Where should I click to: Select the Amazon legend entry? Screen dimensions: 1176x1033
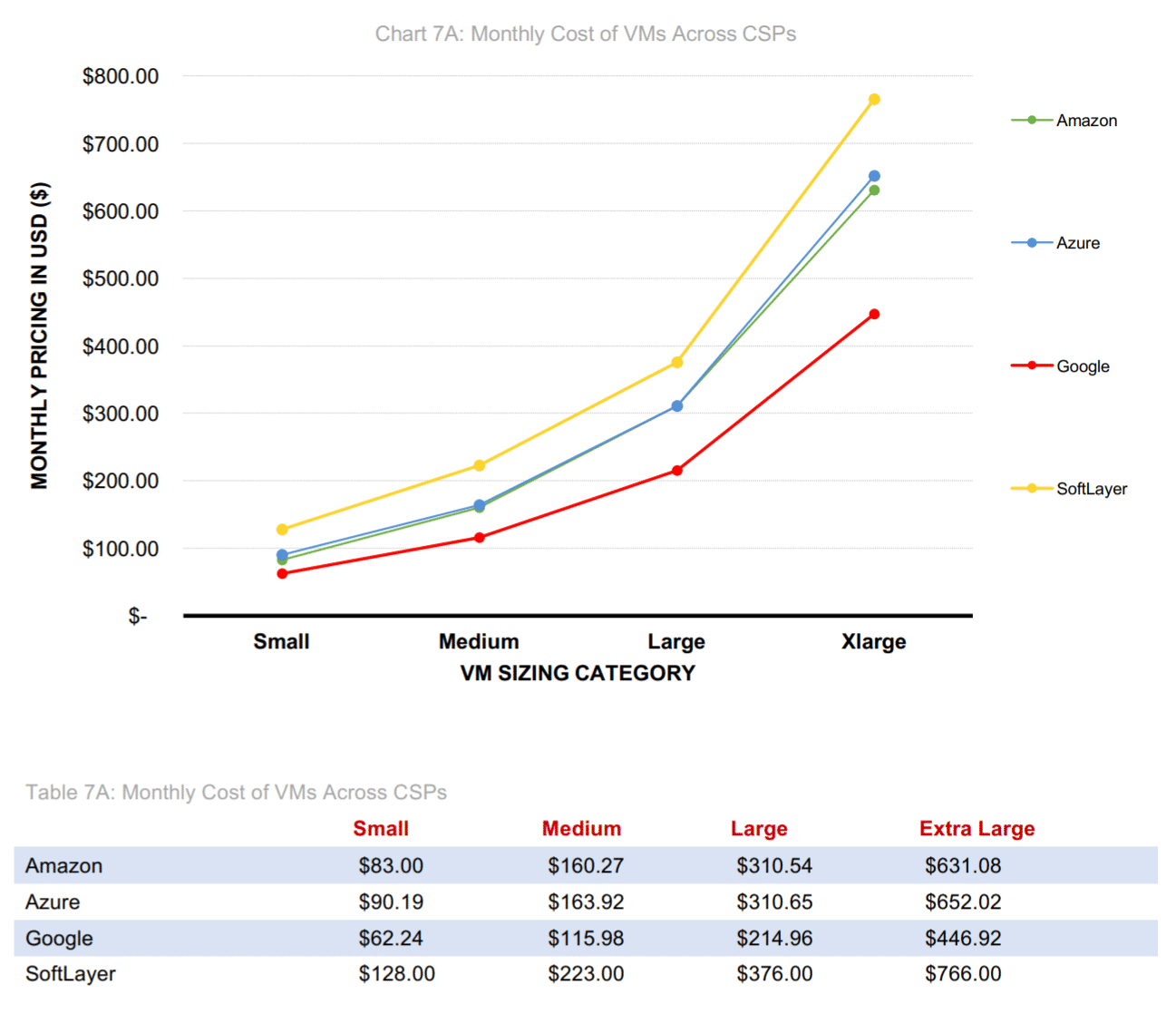[x=1064, y=121]
